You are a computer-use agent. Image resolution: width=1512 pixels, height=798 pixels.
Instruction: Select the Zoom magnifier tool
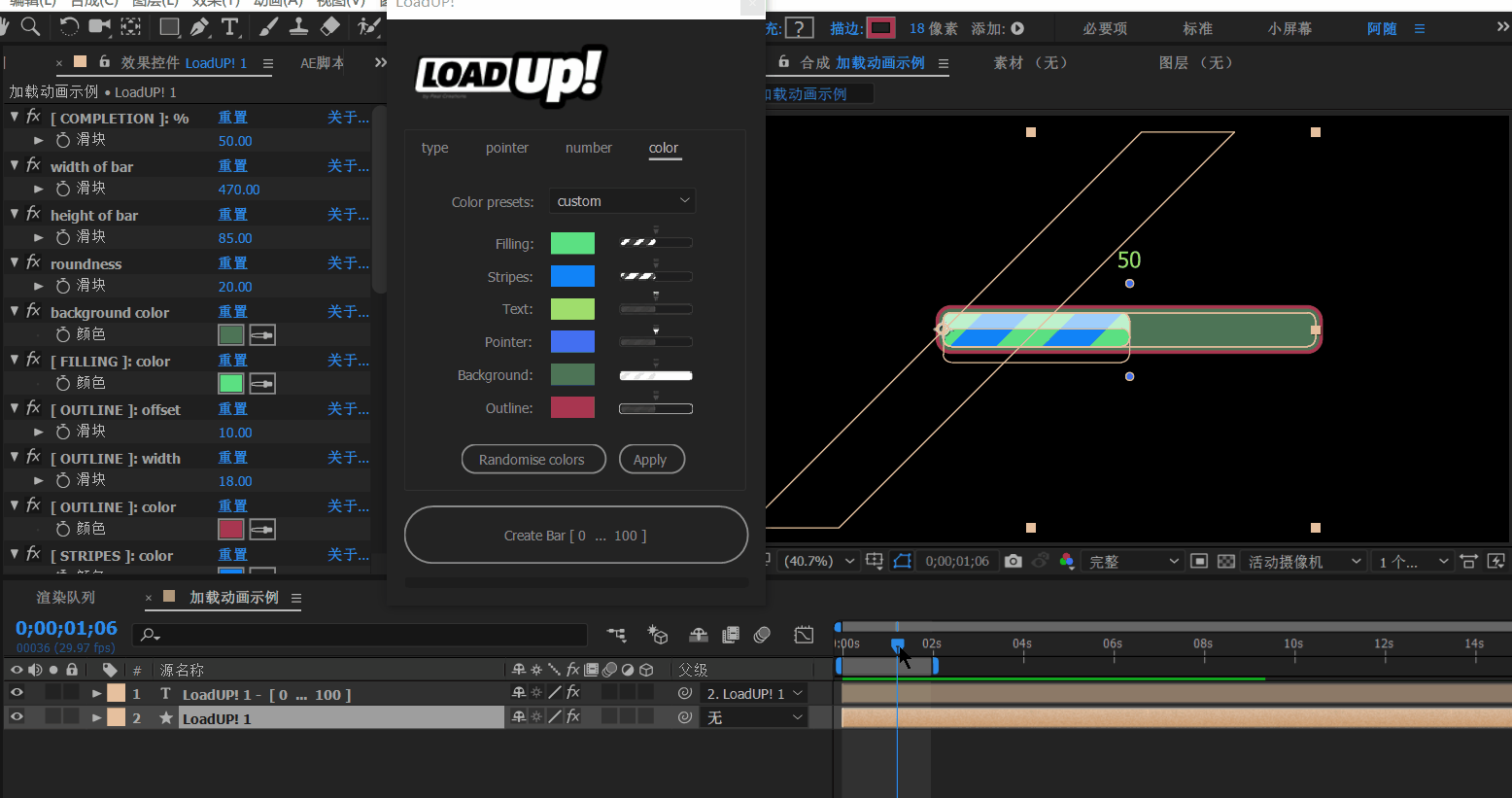(31, 26)
